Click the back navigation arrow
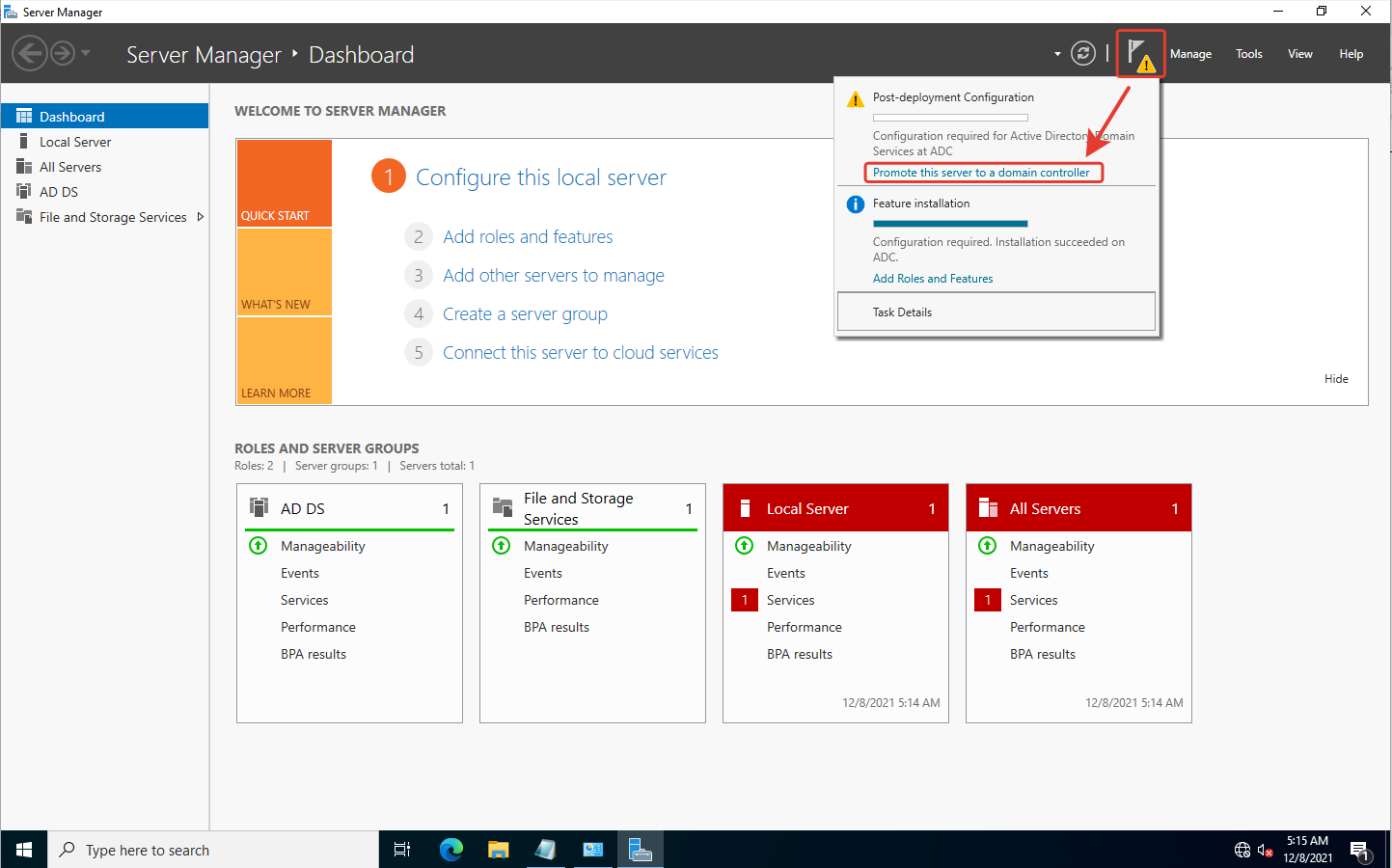Viewport: 1392px width, 868px height. pos(30,54)
